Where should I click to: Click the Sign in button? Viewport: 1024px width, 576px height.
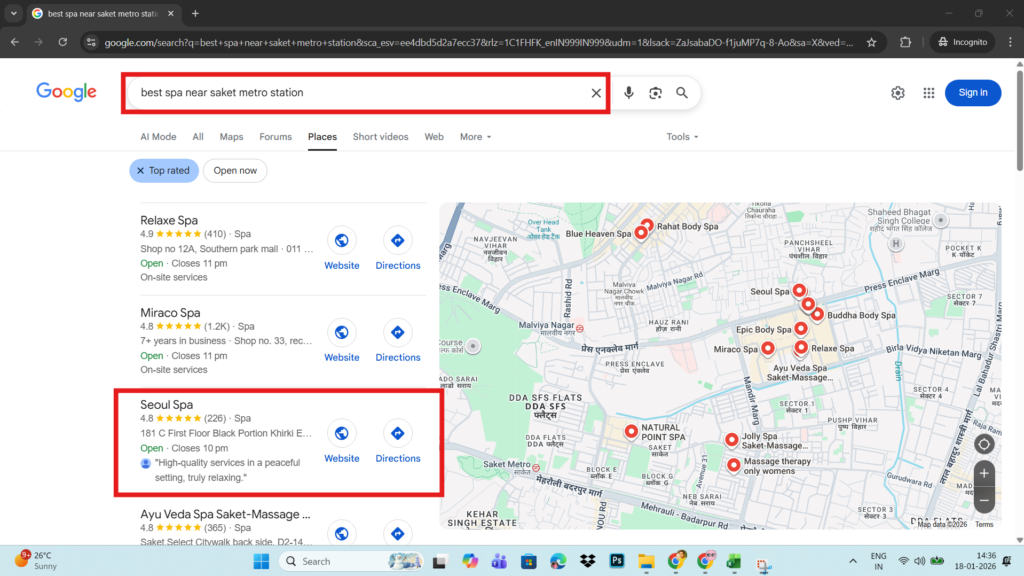[x=972, y=92]
